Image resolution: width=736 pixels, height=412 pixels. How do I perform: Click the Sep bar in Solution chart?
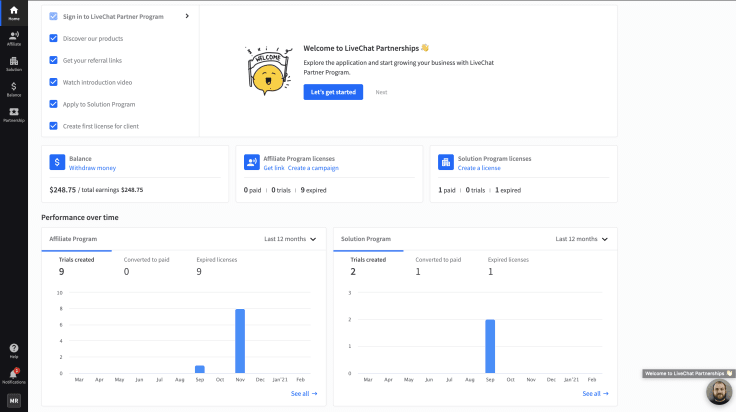[490, 346]
